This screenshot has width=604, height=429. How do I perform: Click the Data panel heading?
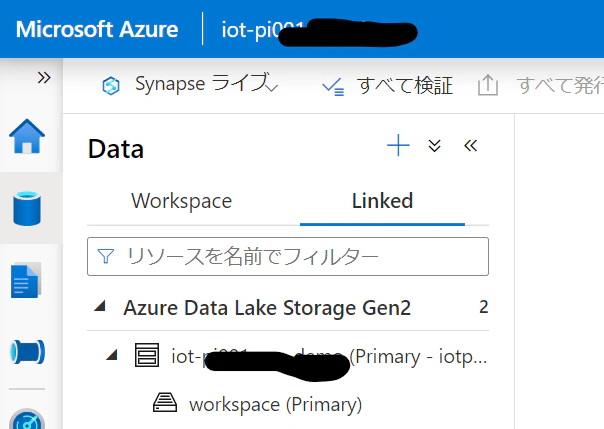(116, 149)
